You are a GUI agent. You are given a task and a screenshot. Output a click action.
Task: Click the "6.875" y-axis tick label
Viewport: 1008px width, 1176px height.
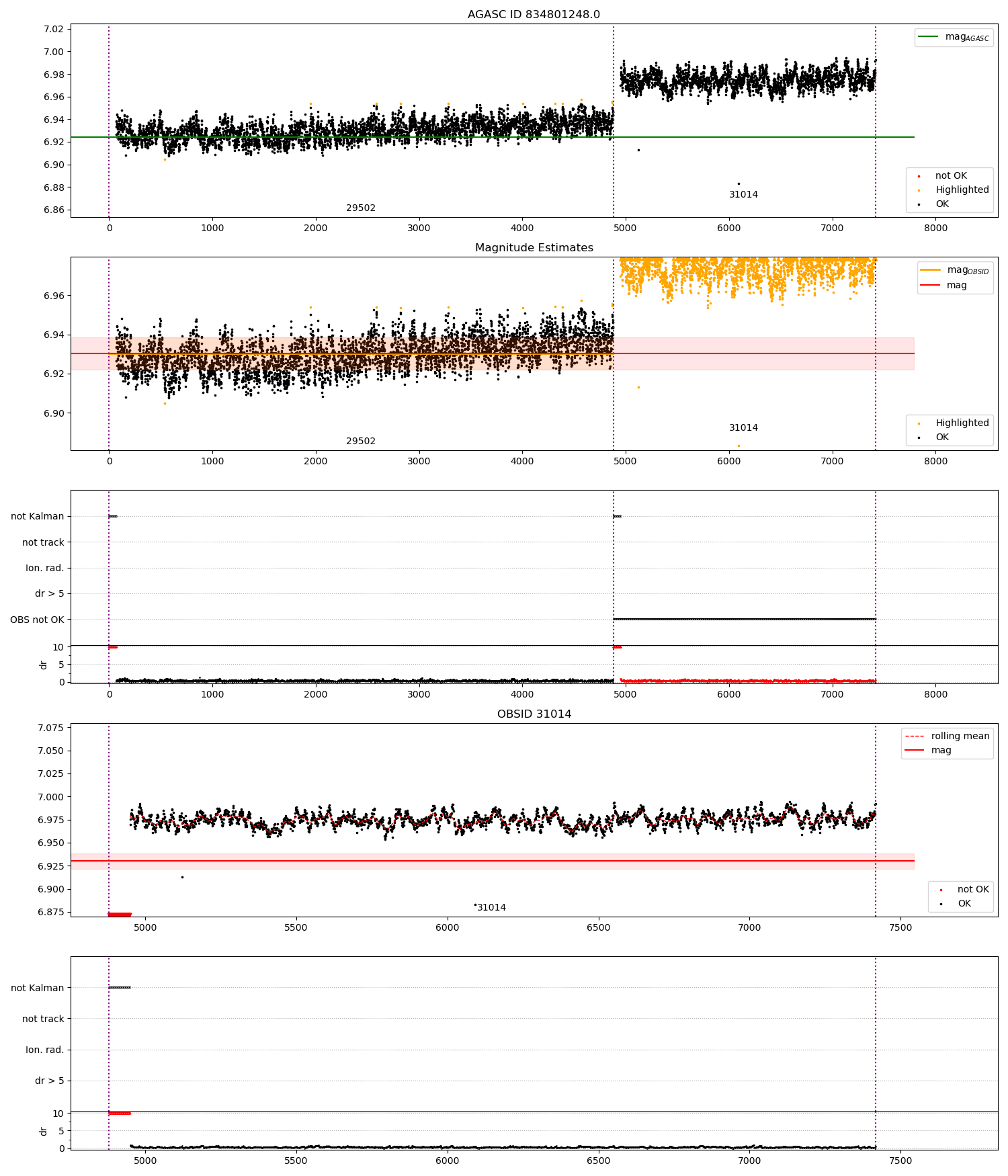pos(50,913)
